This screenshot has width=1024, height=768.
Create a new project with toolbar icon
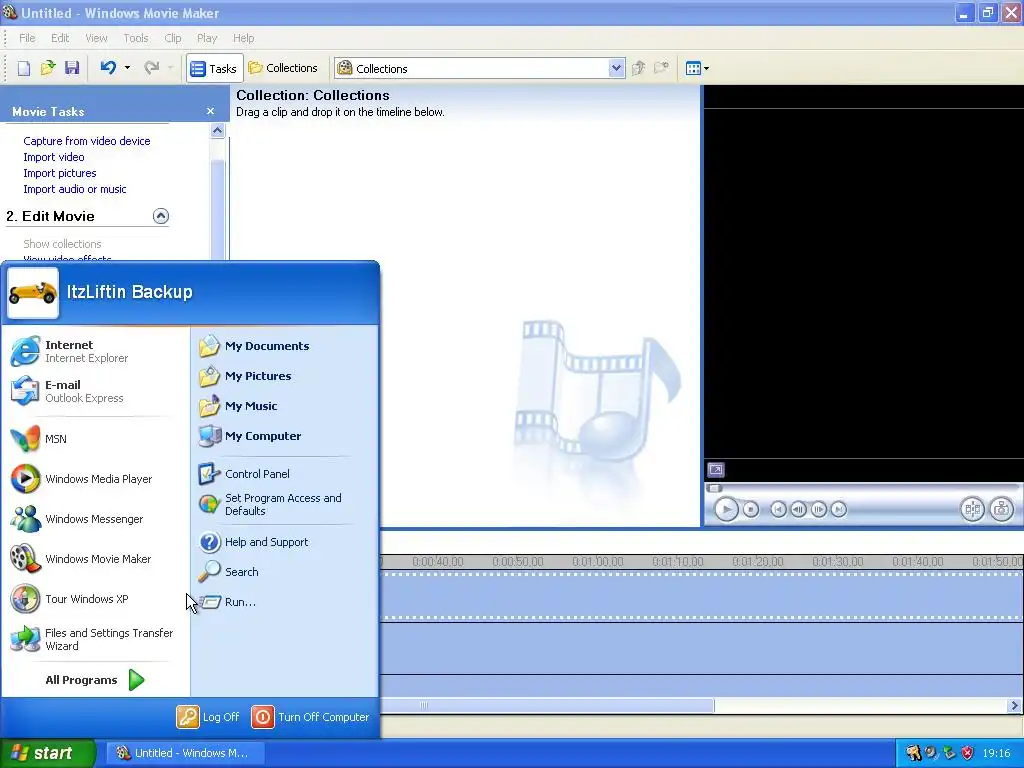24,68
